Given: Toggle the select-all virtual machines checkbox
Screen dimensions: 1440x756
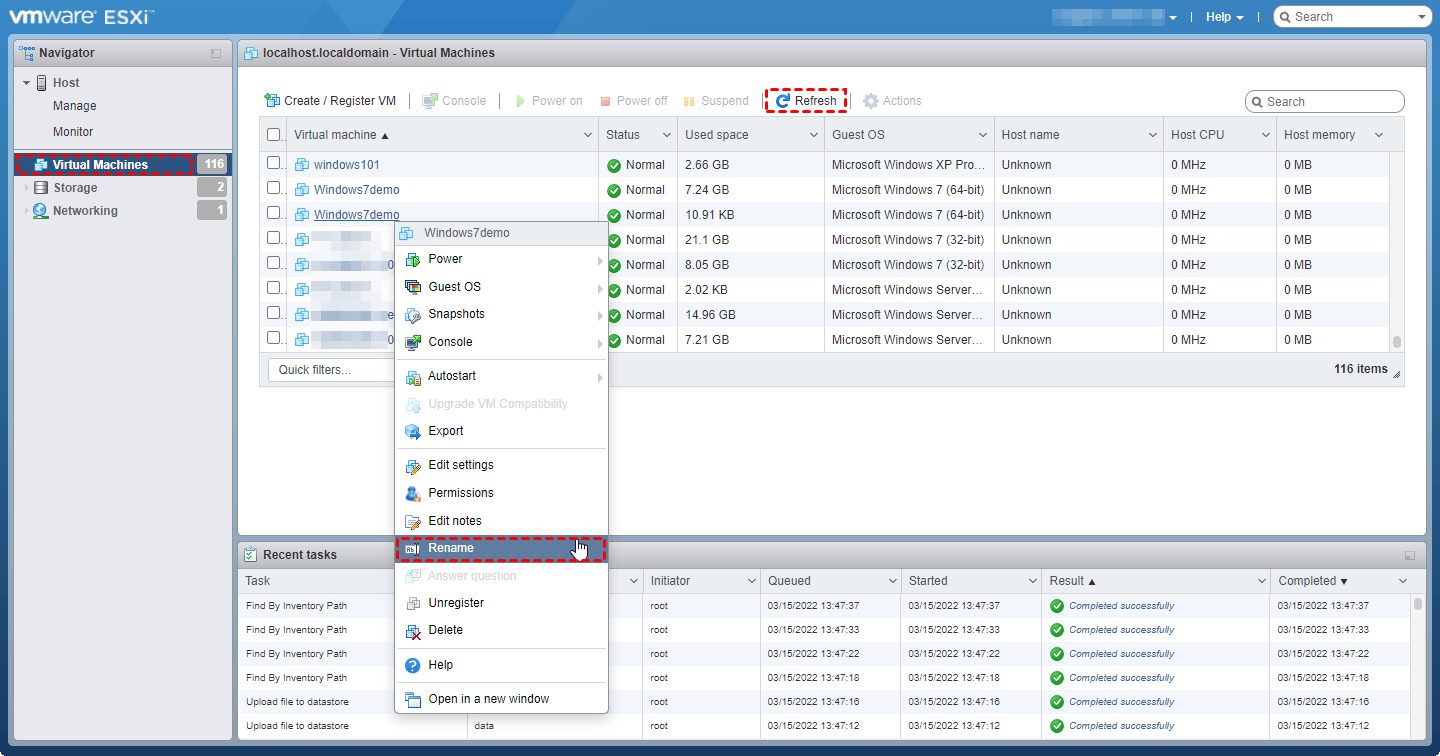Looking at the screenshot, I should [274, 135].
